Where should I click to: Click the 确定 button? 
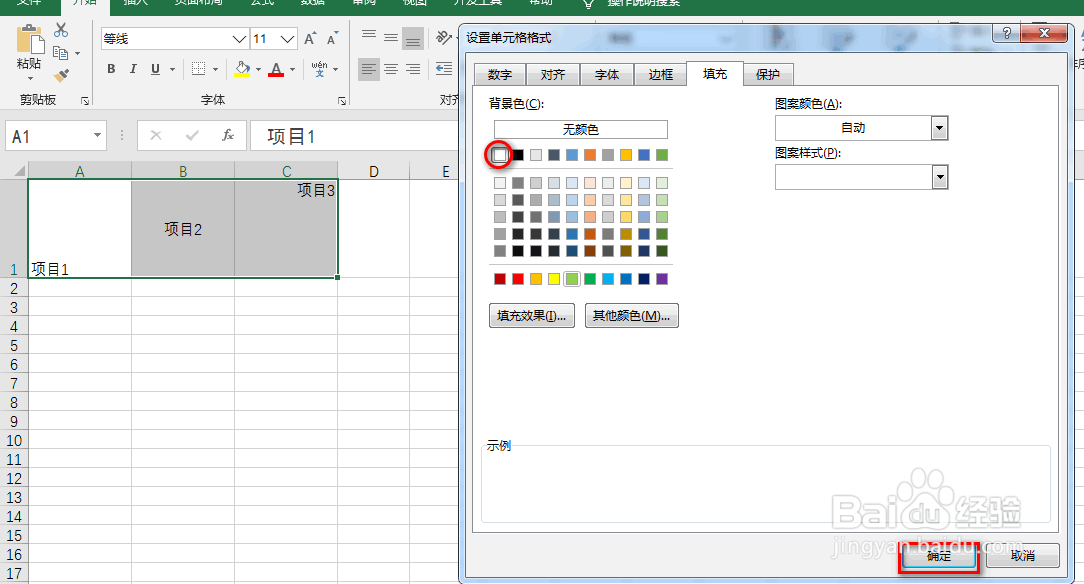pos(939,556)
